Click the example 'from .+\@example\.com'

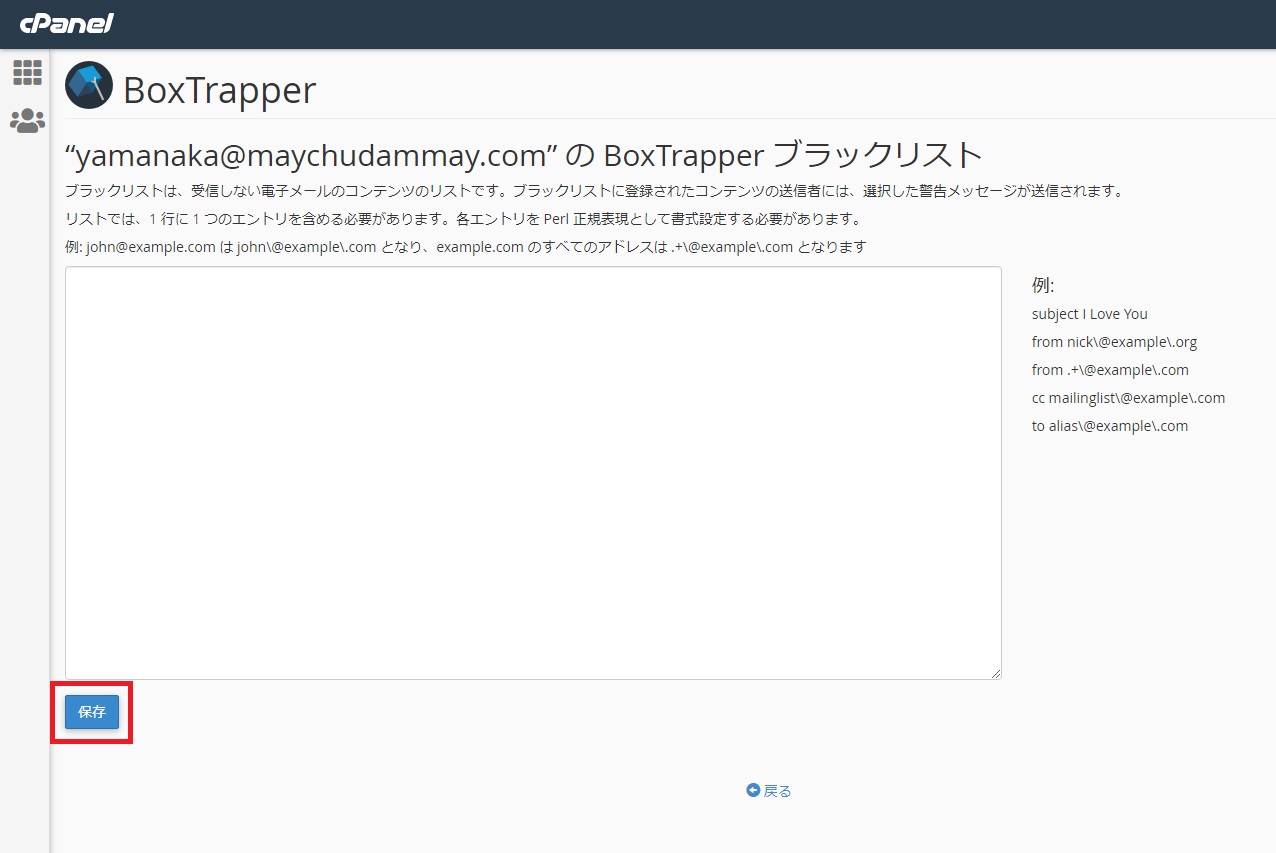pos(1110,370)
